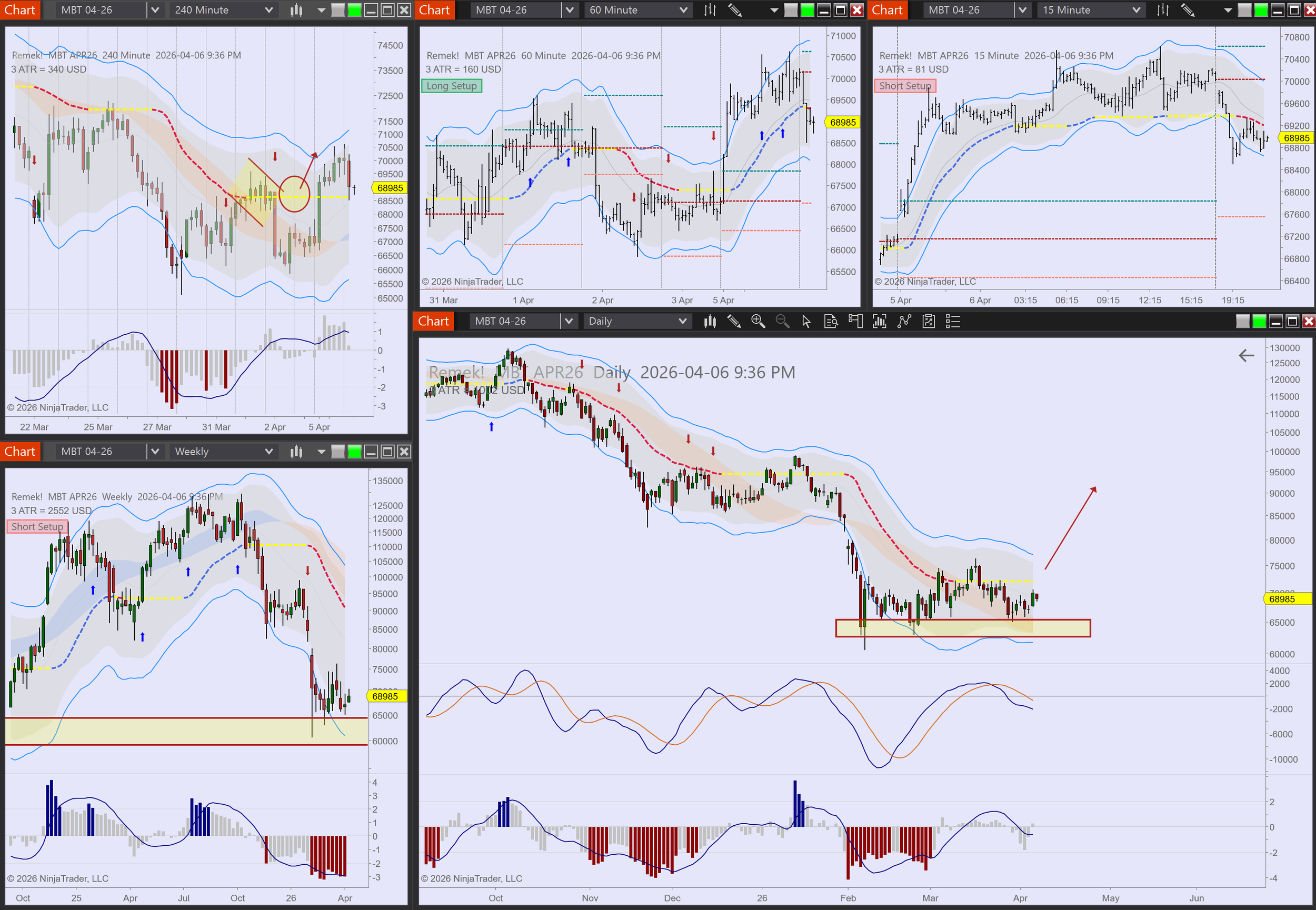Expand the 240 Minute interval dropdown
Screen dimensions: 1316x910
(268, 11)
